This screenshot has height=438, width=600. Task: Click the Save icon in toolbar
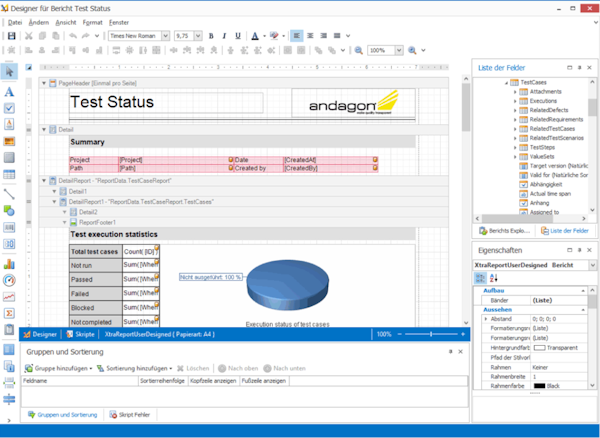tap(11, 35)
